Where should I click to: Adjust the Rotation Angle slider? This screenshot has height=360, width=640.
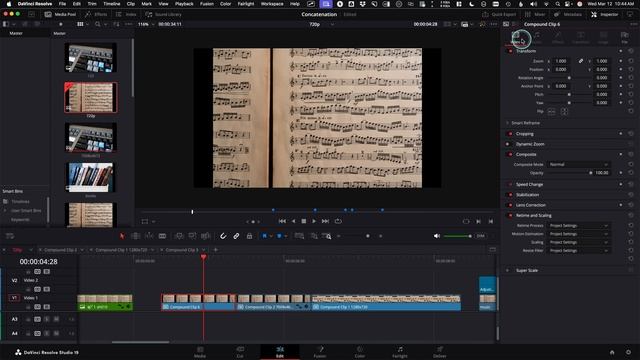click(x=569, y=78)
